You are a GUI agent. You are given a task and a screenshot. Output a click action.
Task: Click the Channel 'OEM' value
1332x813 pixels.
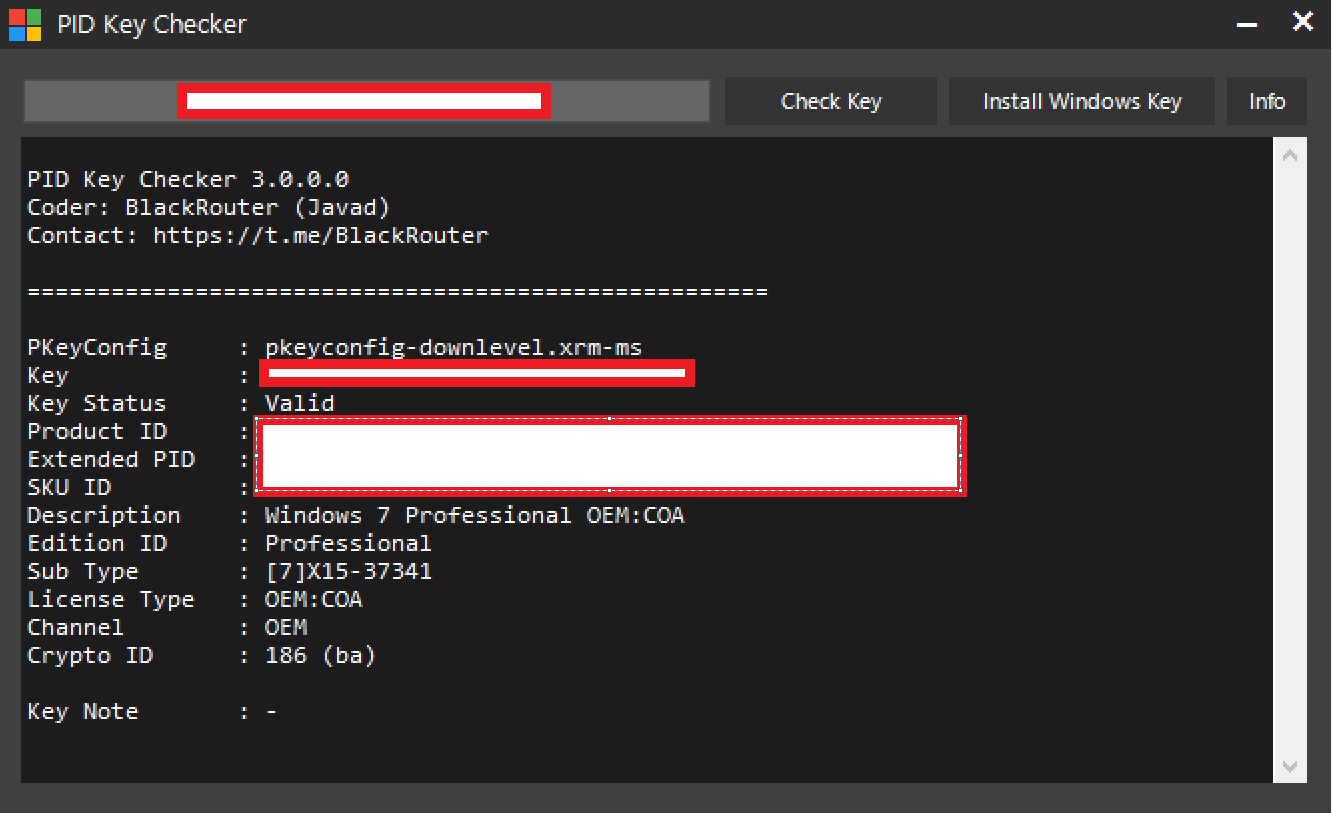[286, 628]
